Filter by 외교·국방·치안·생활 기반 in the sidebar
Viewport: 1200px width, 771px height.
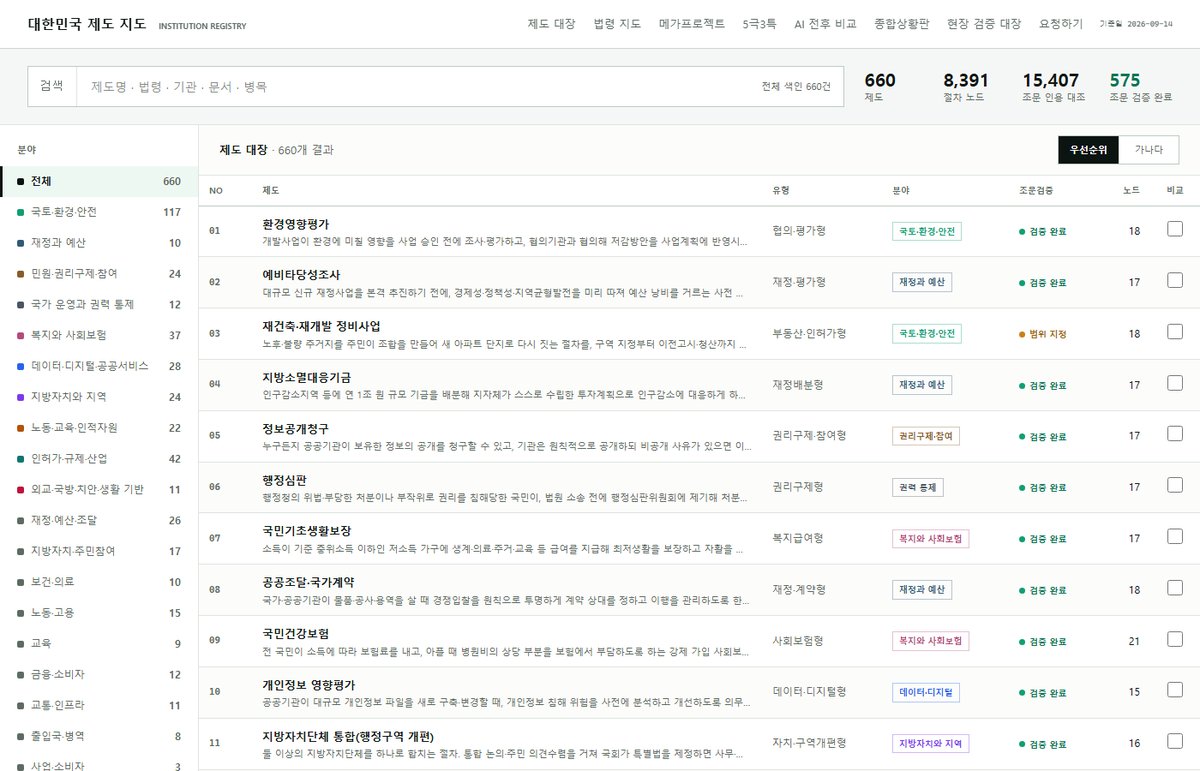(x=99, y=489)
